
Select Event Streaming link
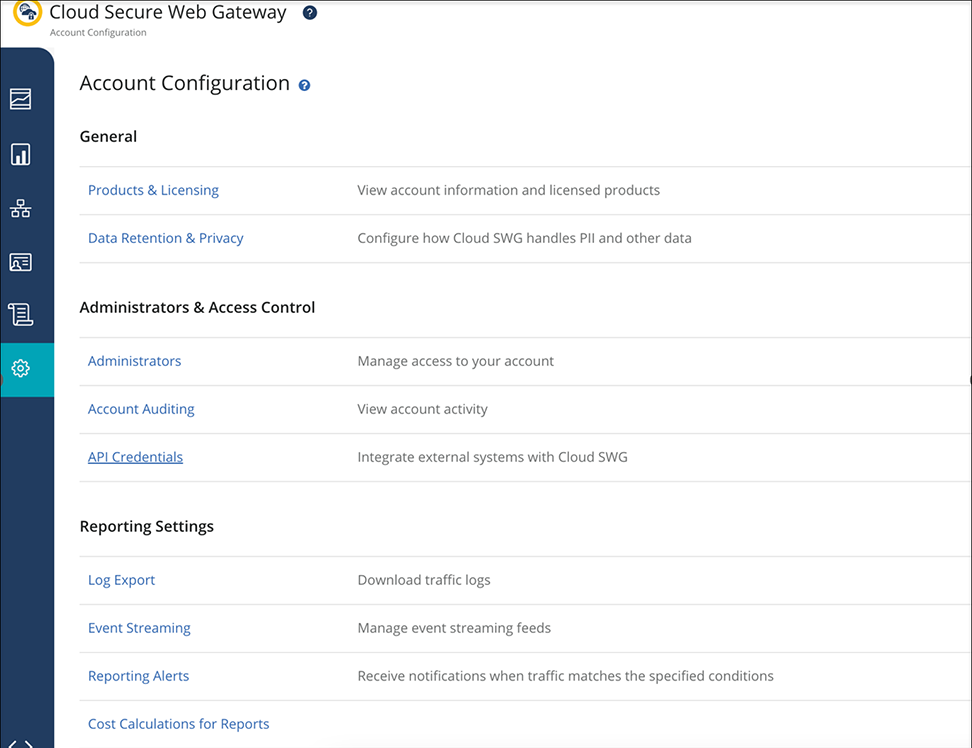tap(139, 628)
